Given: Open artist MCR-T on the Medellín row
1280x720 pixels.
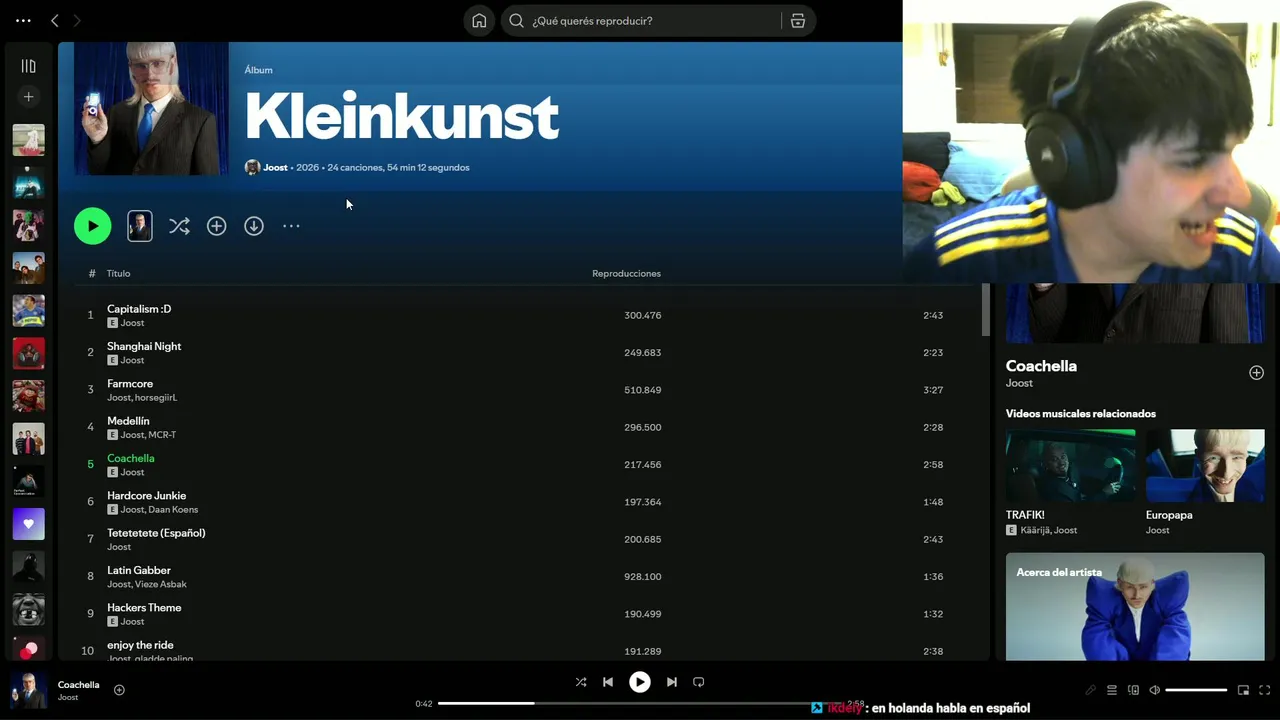Looking at the screenshot, I should point(162,435).
